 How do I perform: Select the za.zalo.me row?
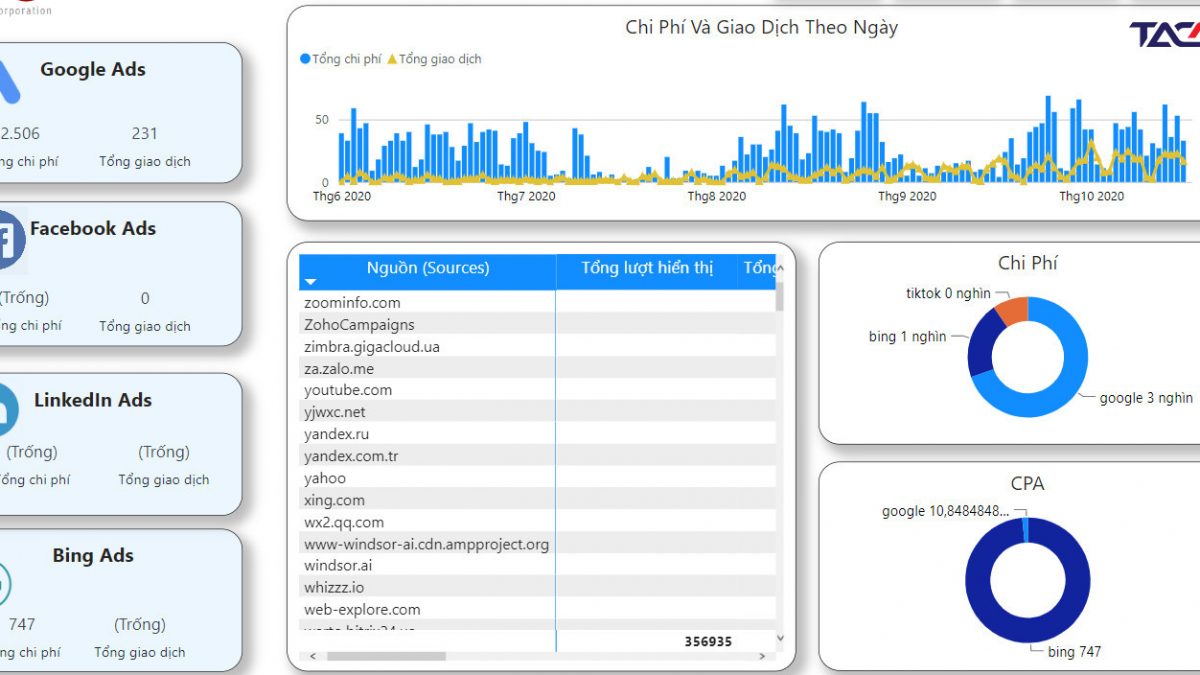point(538,368)
